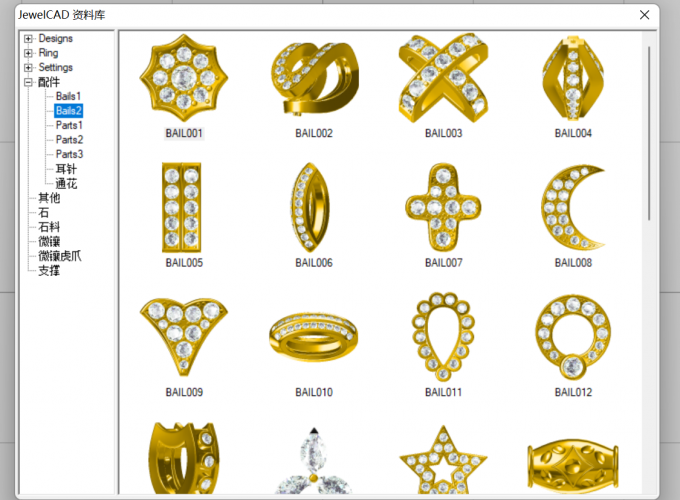Choose the BAIL006 marquise bail
The height and width of the screenshot is (500, 680).
pyautogui.click(x=311, y=207)
